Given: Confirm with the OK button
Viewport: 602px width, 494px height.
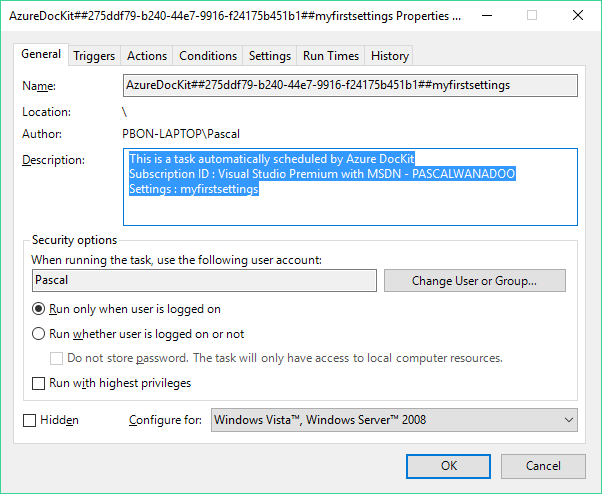Looking at the screenshot, I should tap(448, 466).
